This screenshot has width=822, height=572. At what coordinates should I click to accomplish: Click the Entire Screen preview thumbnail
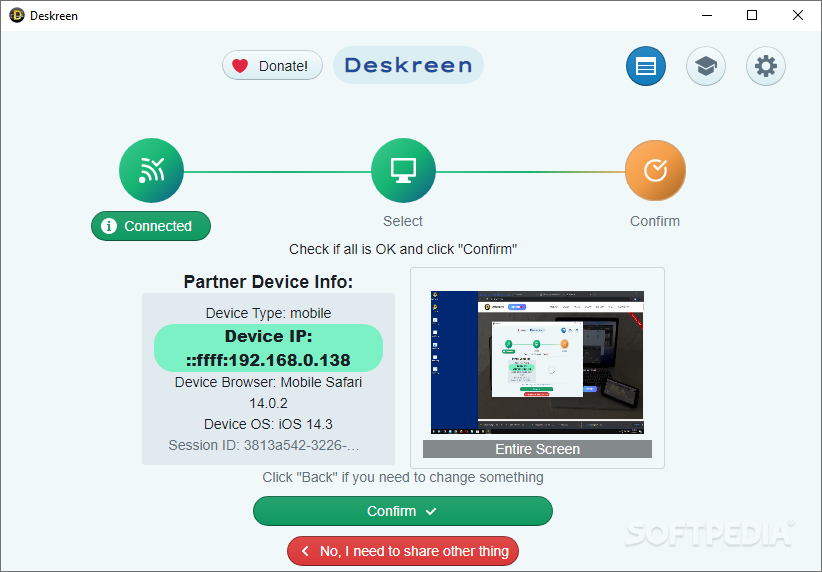537,362
